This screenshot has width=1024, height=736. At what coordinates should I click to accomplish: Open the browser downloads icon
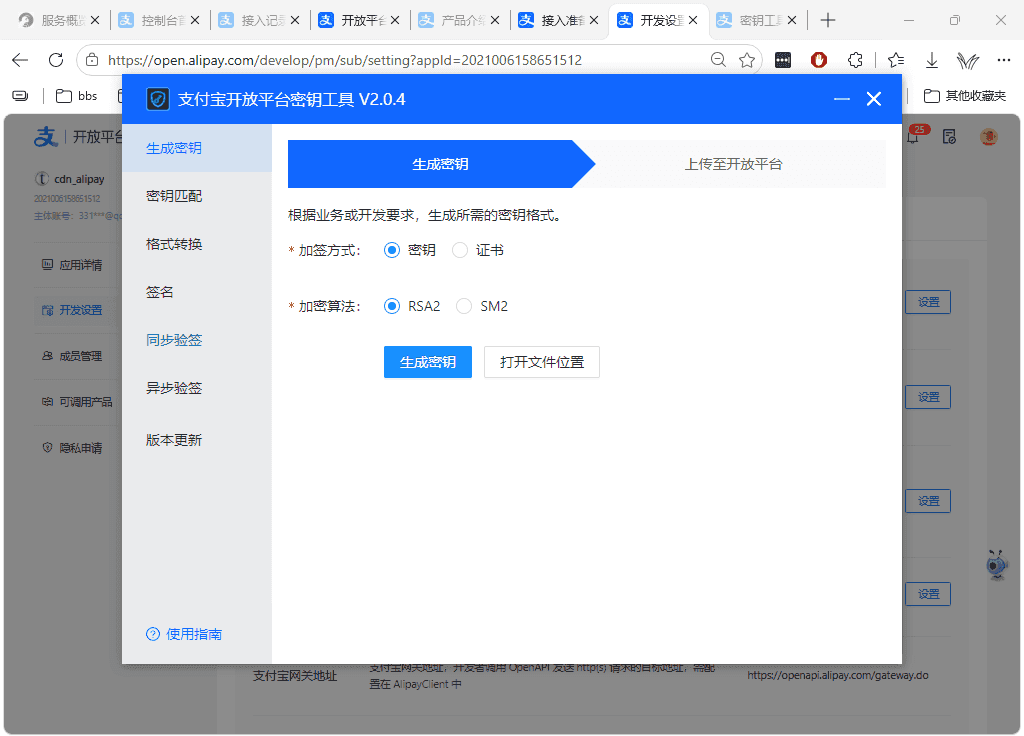click(x=932, y=60)
